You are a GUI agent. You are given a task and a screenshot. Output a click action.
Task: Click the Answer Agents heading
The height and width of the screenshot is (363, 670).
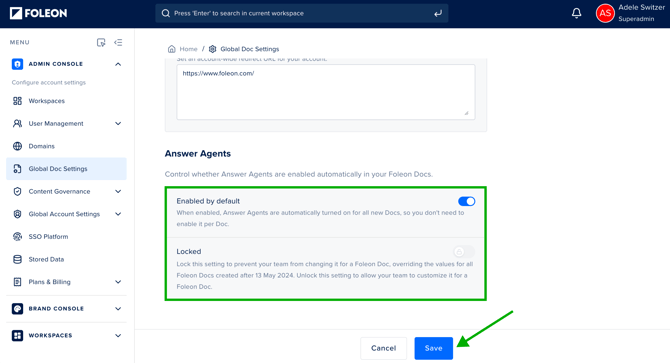click(198, 154)
